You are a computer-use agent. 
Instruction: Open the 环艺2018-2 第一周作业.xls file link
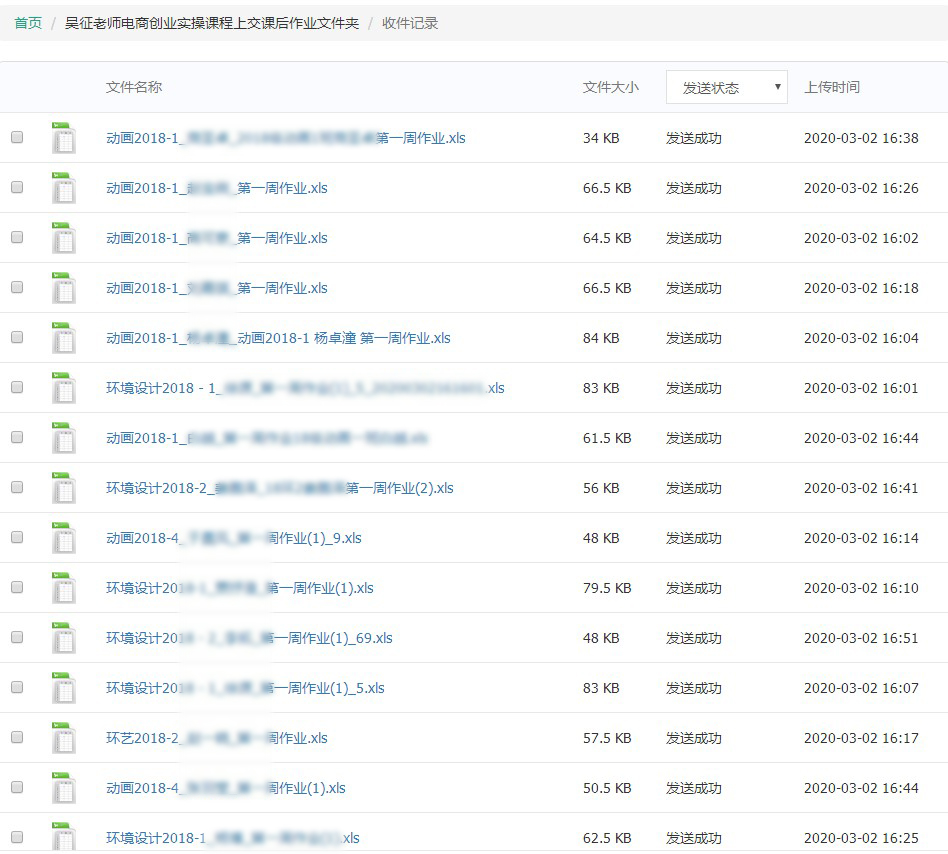point(217,738)
